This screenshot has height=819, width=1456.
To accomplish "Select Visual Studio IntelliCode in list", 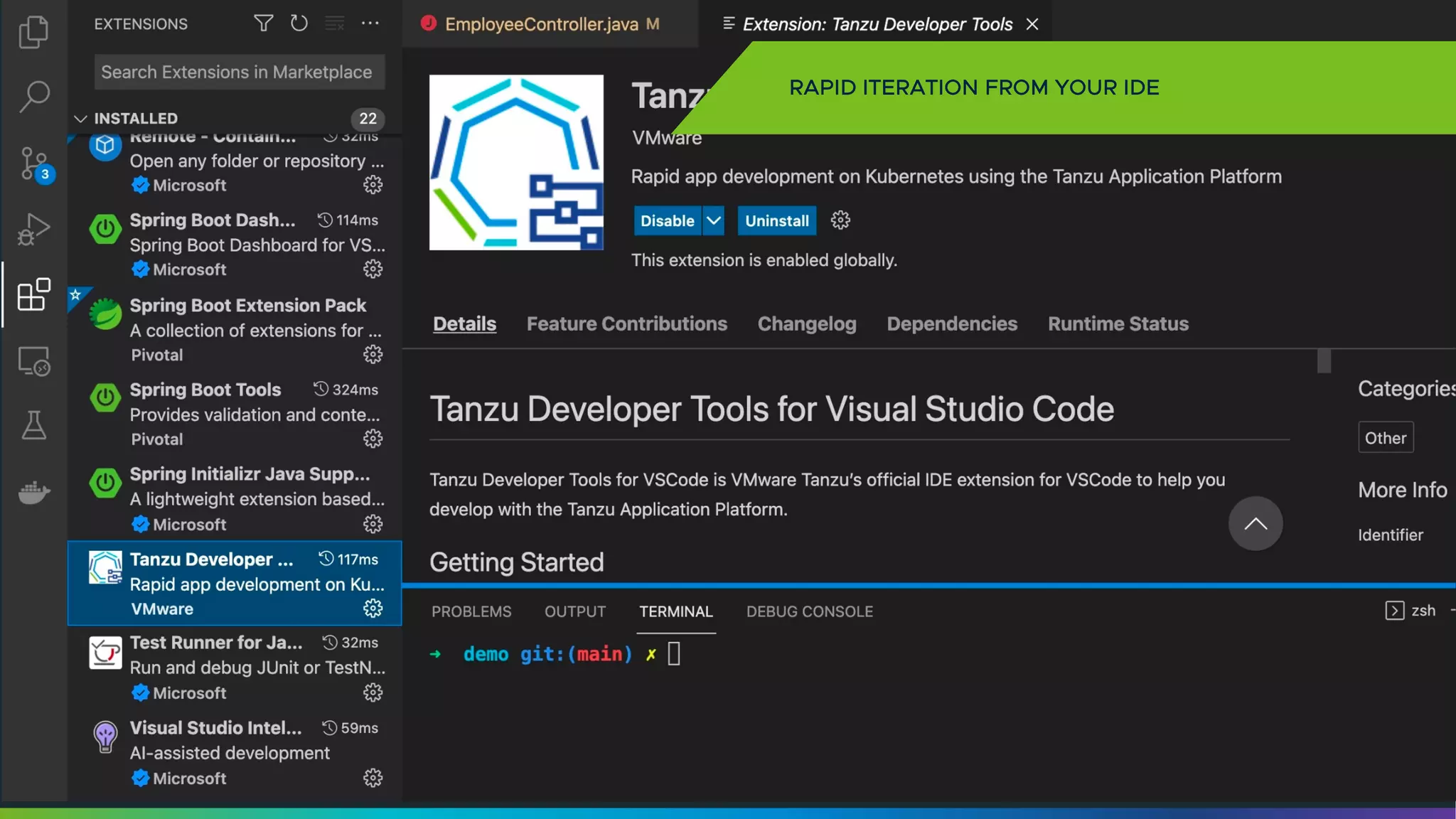I will pyautogui.click(x=235, y=752).
